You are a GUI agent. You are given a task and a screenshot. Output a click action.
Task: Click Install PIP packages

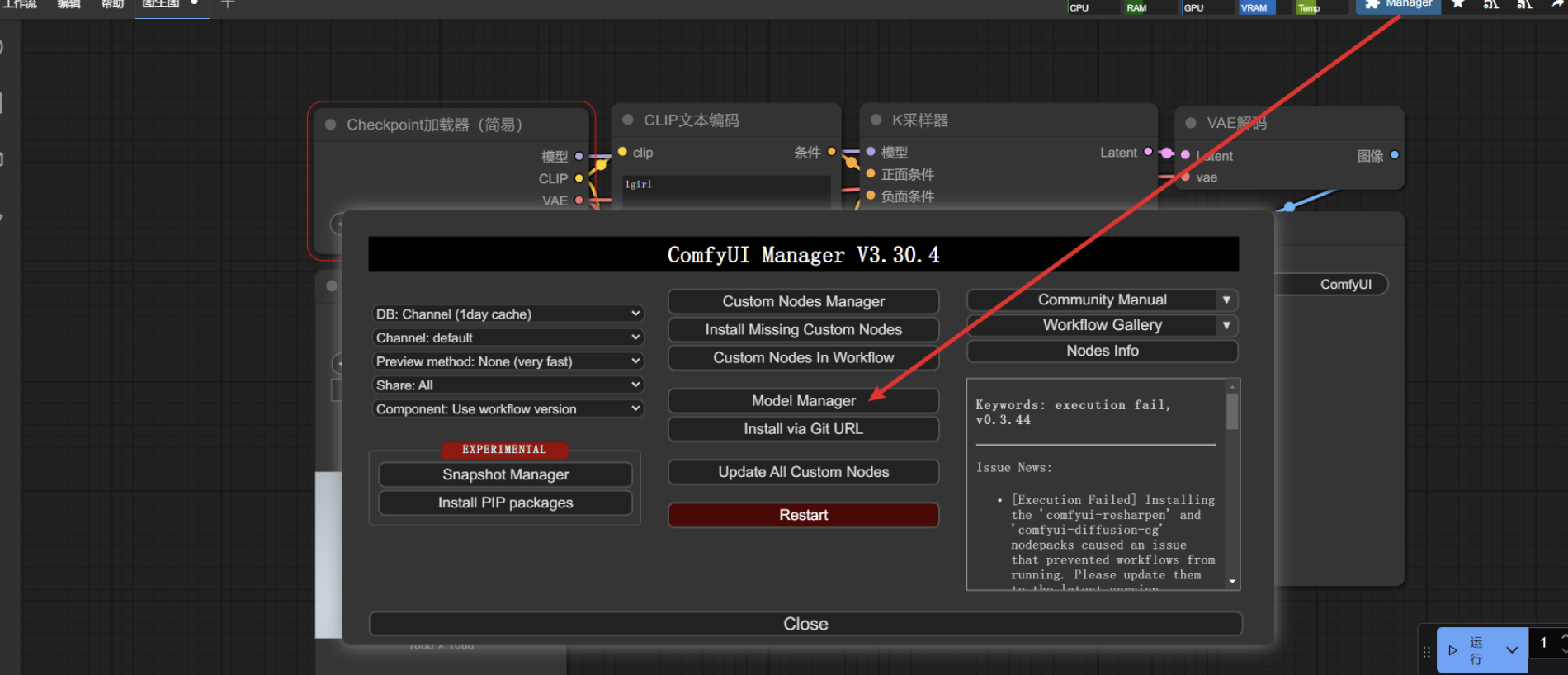tap(506, 503)
